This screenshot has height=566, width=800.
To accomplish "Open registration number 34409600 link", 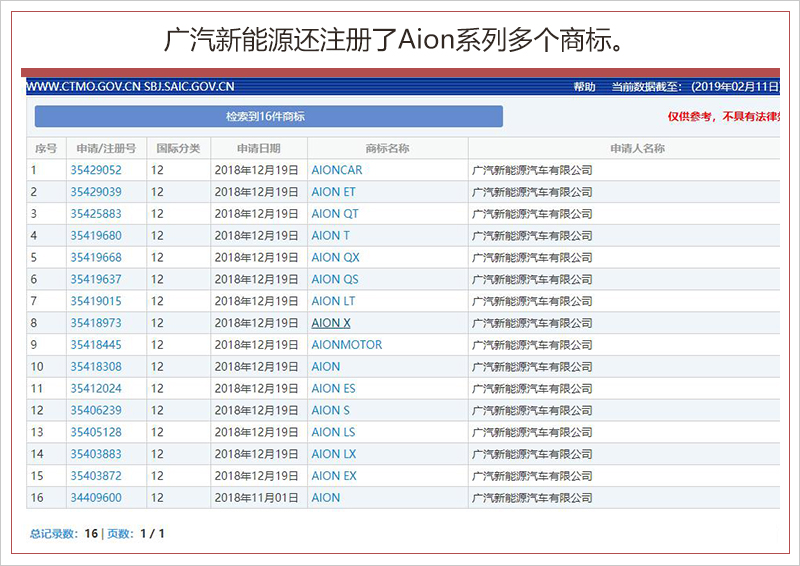I will pos(96,498).
